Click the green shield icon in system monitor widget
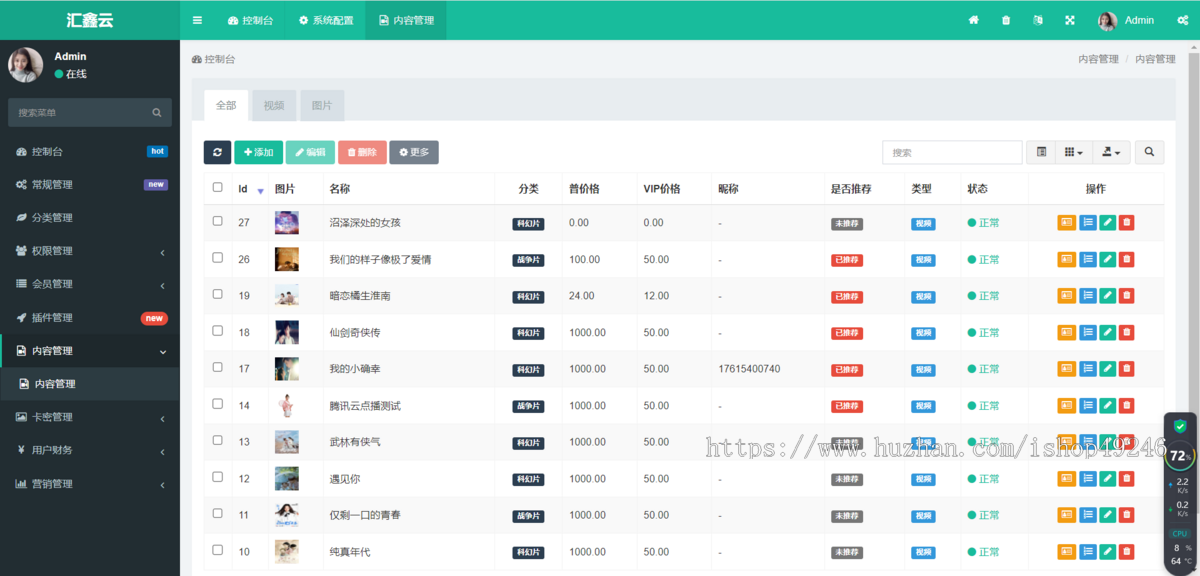 tap(1180, 426)
